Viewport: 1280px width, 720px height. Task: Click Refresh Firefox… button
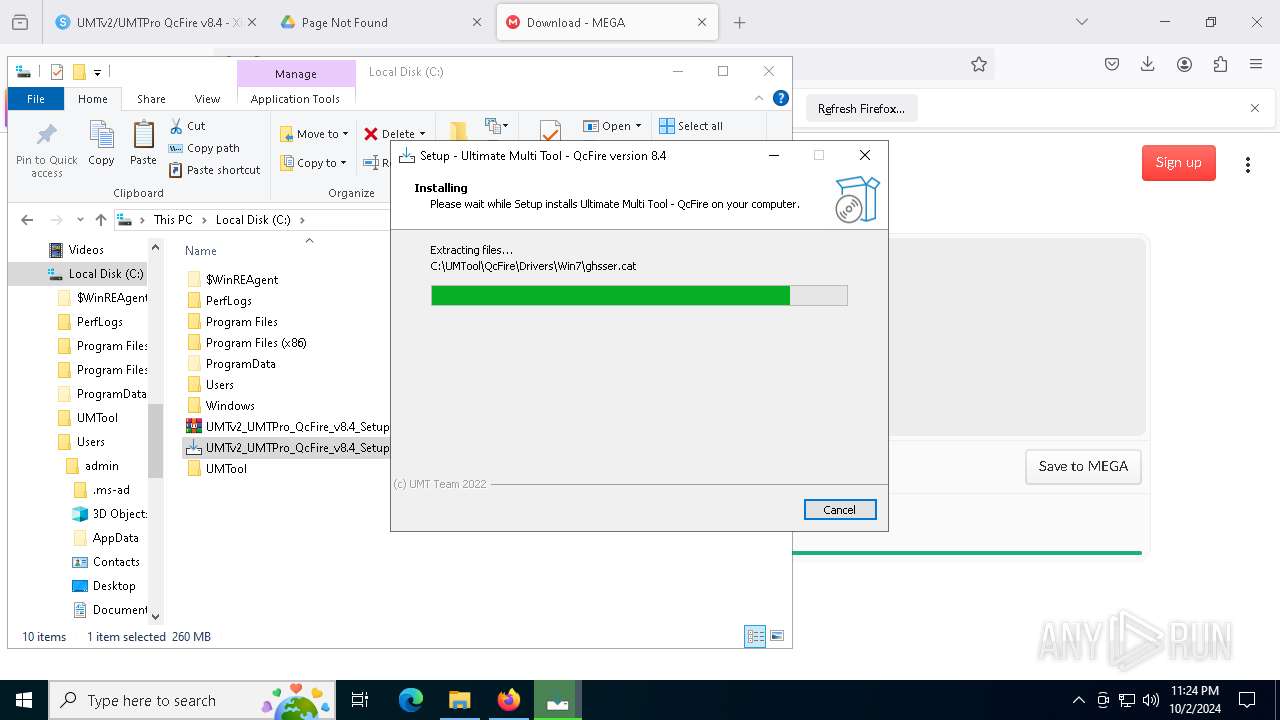point(861,109)
